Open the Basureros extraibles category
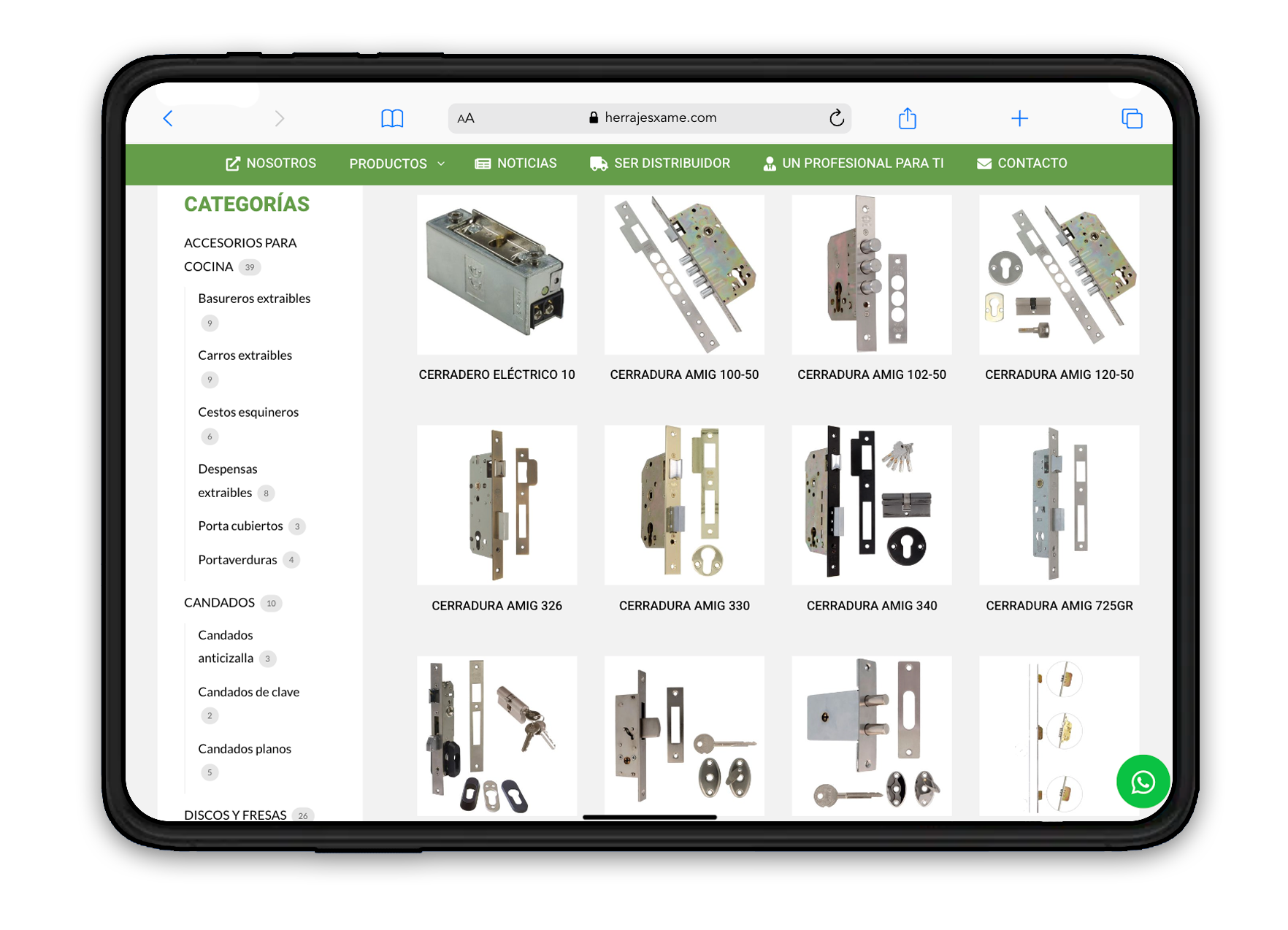1288x930 pixels. [x=254, y=299]
